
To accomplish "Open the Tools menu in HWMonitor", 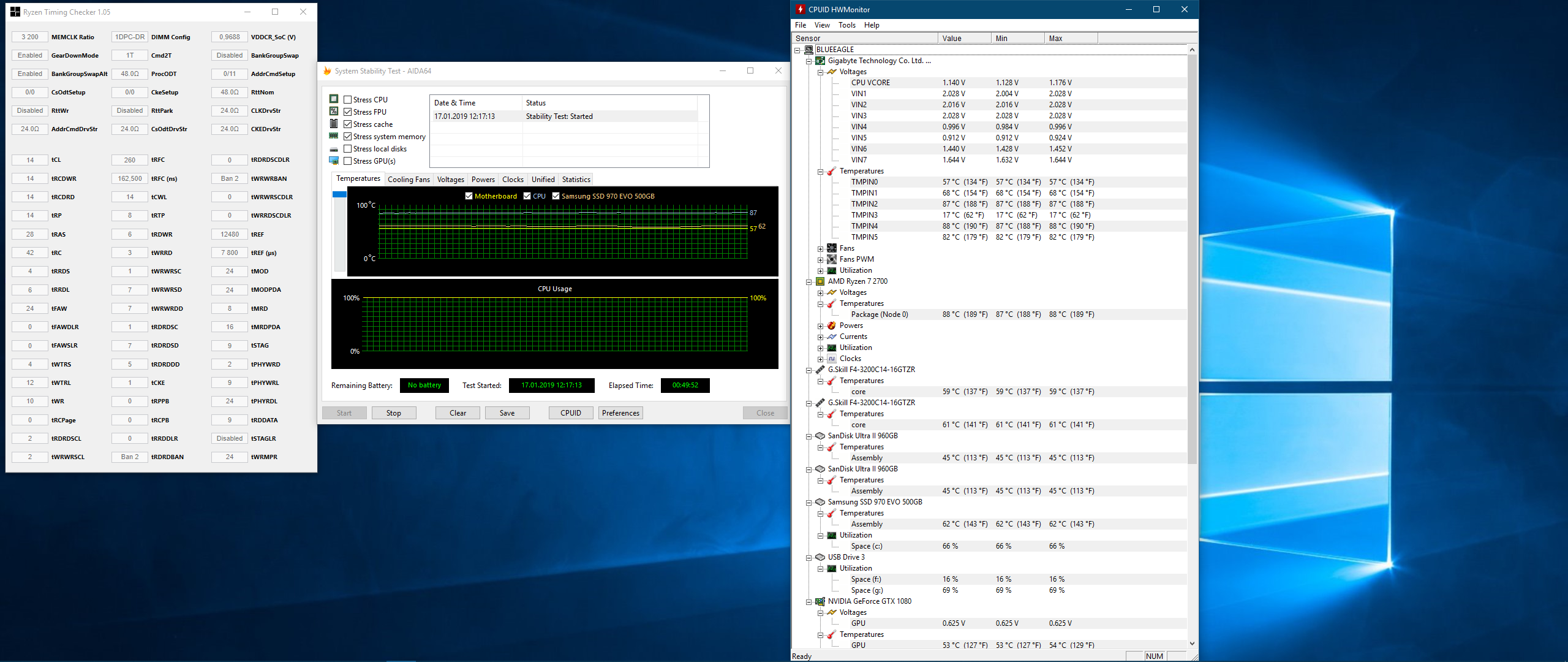I will coord(846,25).
